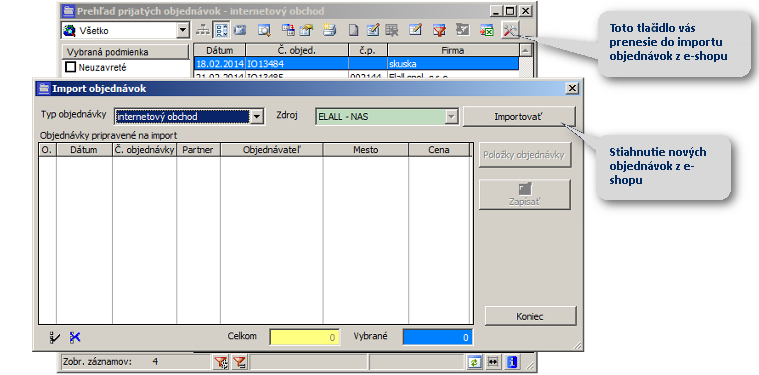The height and width of the screenshot is (375, 759).
Task: Click the printer toolbar icon
Action: (330, 30)
